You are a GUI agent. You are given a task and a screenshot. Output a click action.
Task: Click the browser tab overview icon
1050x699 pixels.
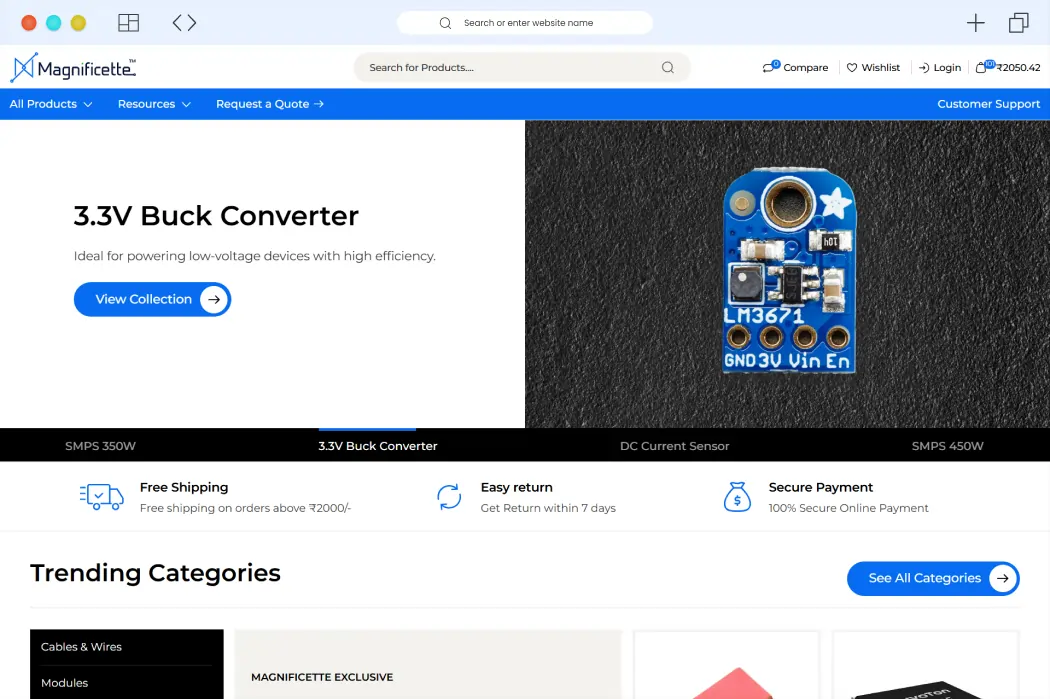pos(1018,23)
